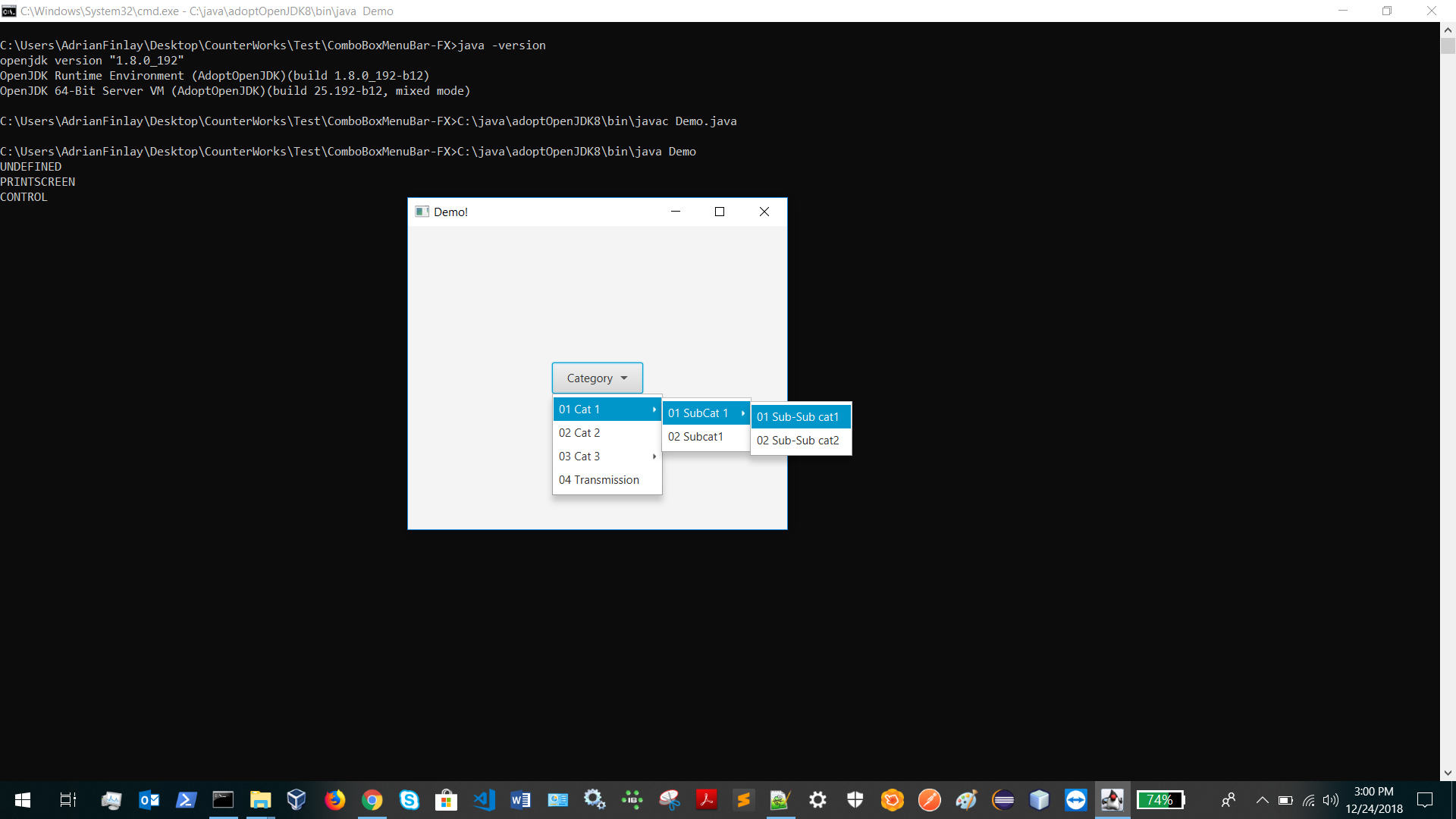This screenshot has width=1456, height=819.
Task: Open Outlook from the taskbar
Action: (x=149, y=800)
